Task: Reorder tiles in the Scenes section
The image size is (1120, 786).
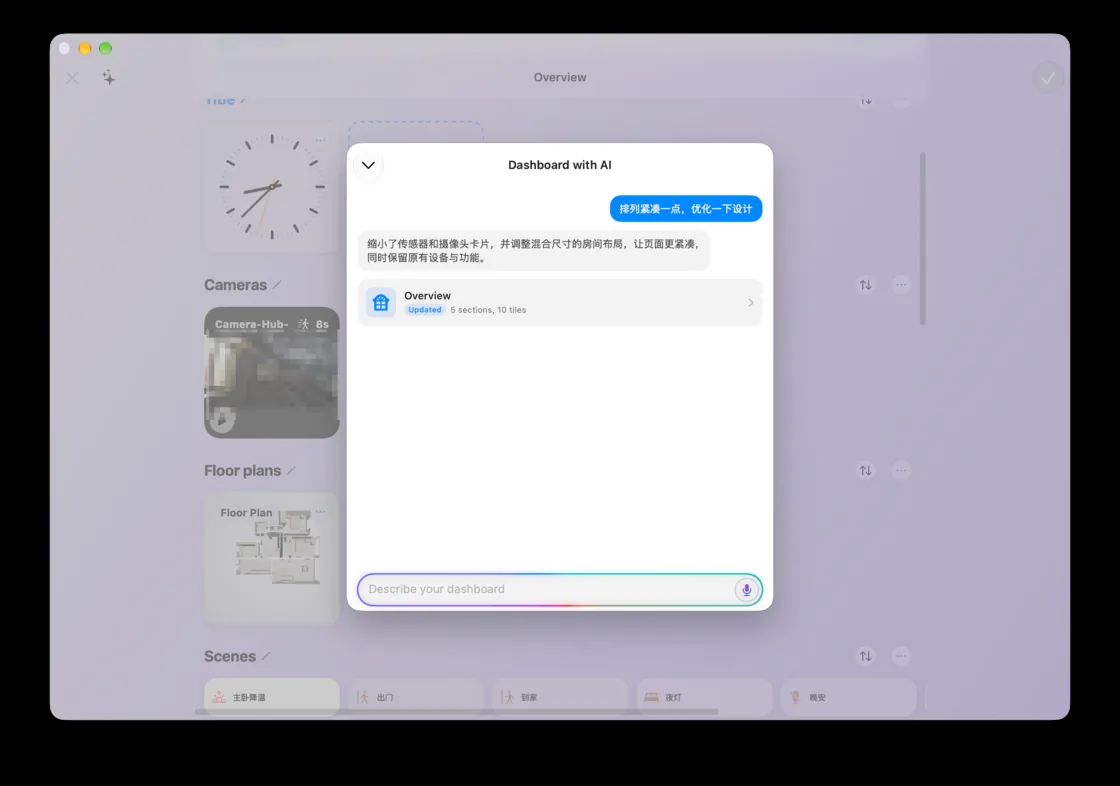Action: pos(866,656)
